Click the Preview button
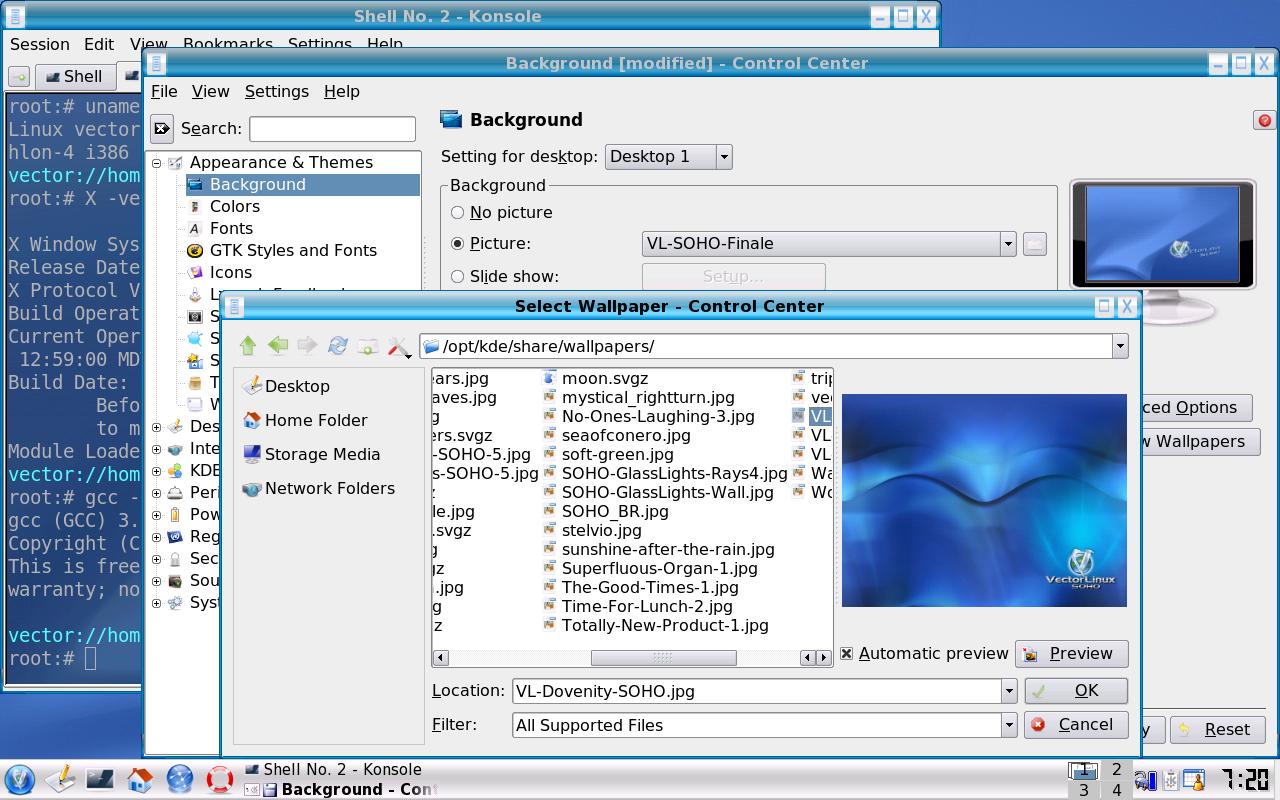Image resolution: width=1280 pixels, height=800 pixels. [x=1071, y=653]
